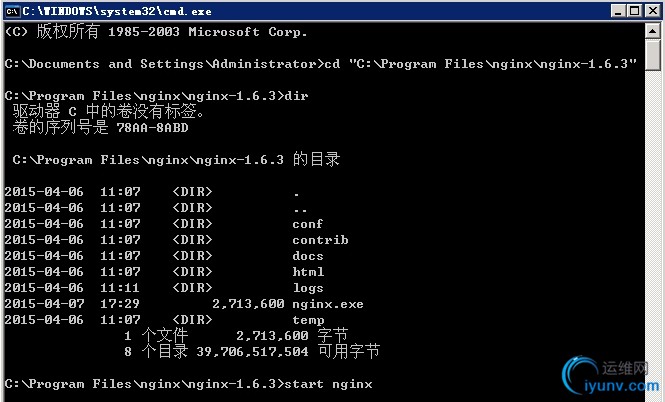
Task: Click the 39,706,517,504 free bytes value
Action: [252, 352]
